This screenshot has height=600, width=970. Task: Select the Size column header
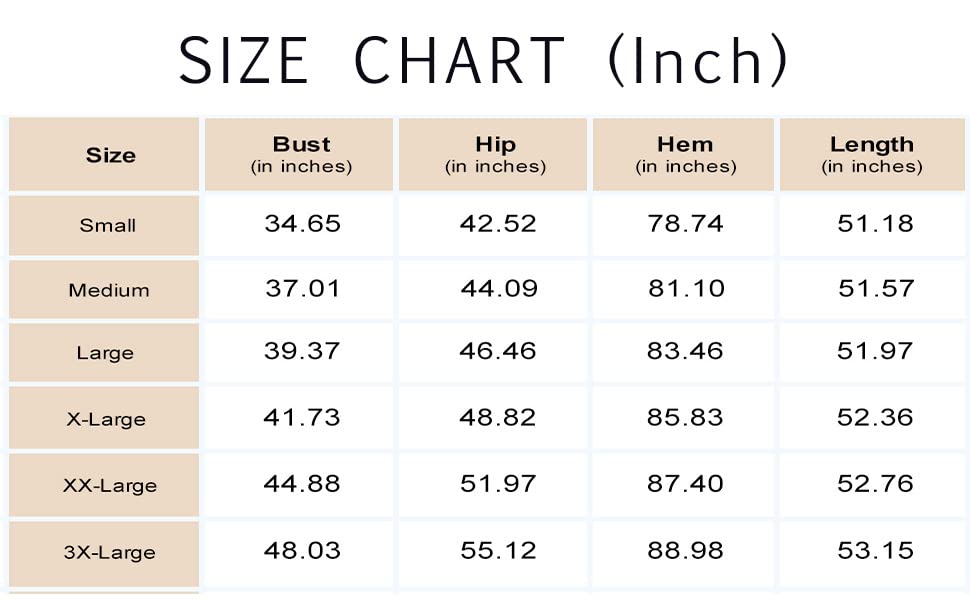point(110,155)
